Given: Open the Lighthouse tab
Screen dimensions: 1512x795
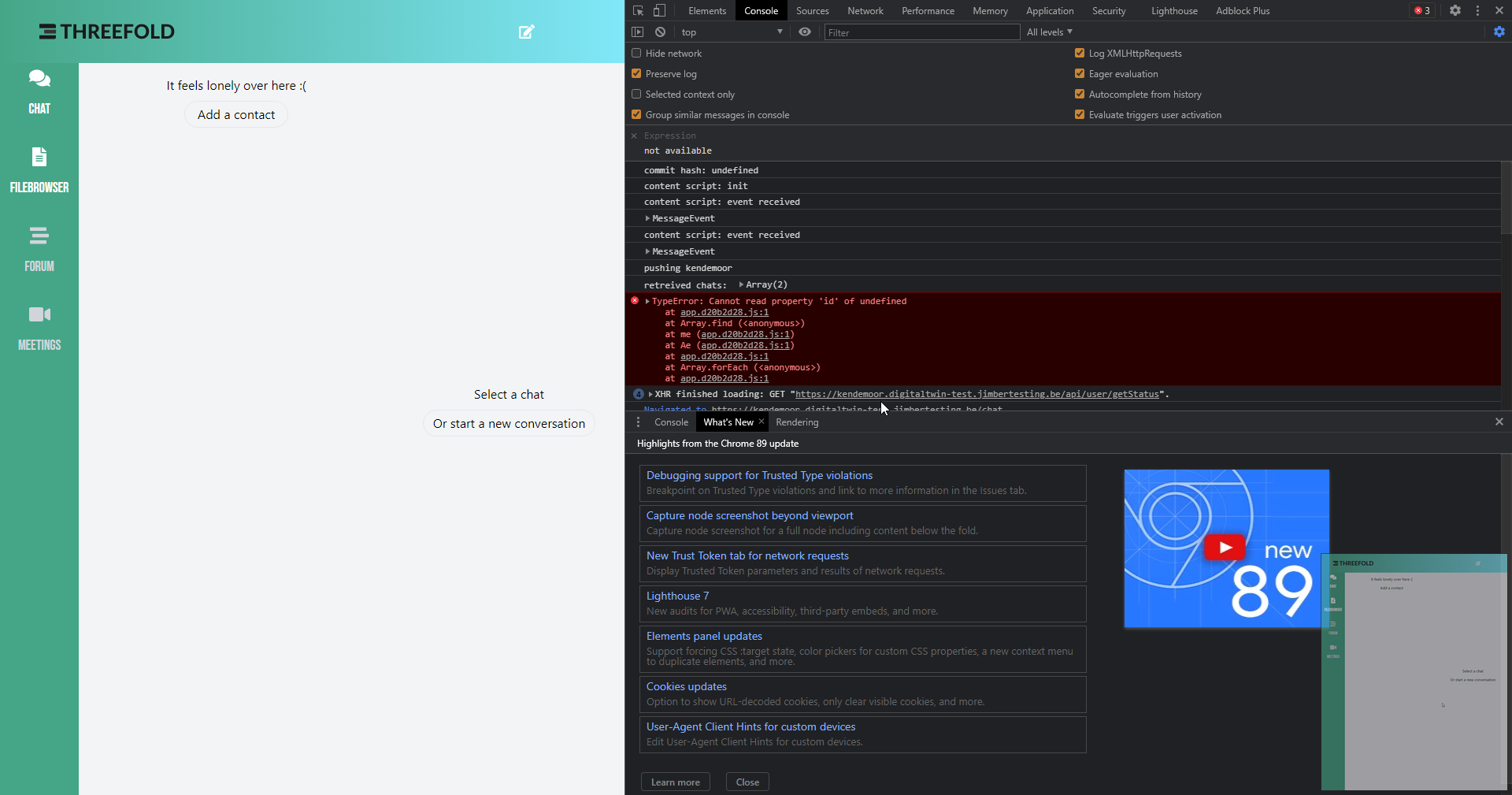Looking at the screenshot, I should pyautogui.click(x=1174, y=10).
